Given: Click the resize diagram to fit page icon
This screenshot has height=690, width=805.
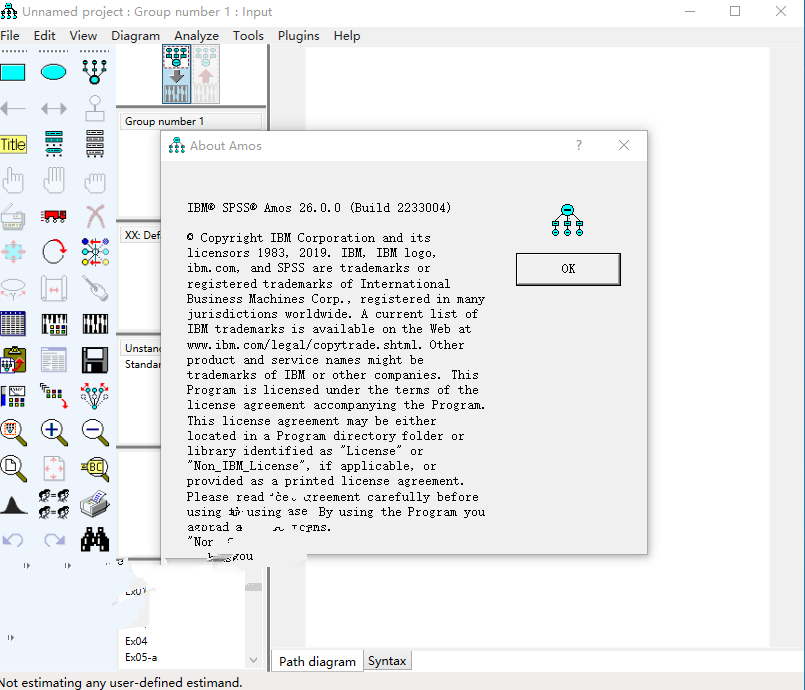Looking at the screenshot, I should coord(53,469).
